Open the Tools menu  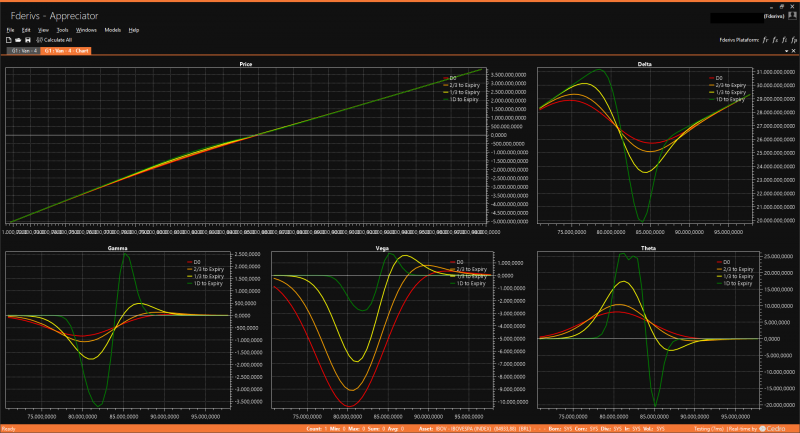click(62, 30)
